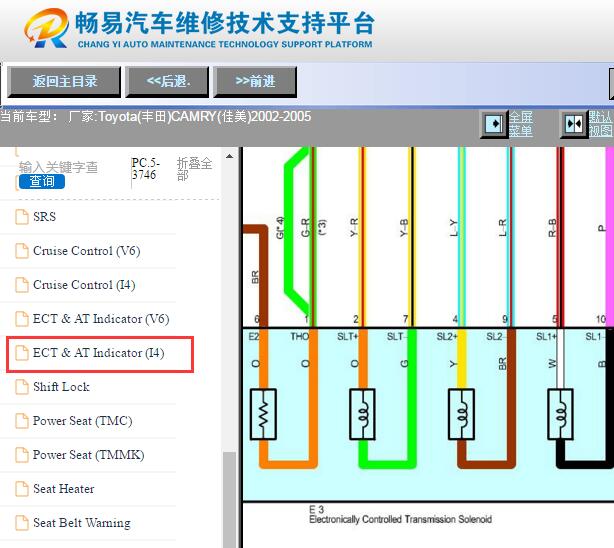Open Cruise Control (V6) item

tap(87, 251)
